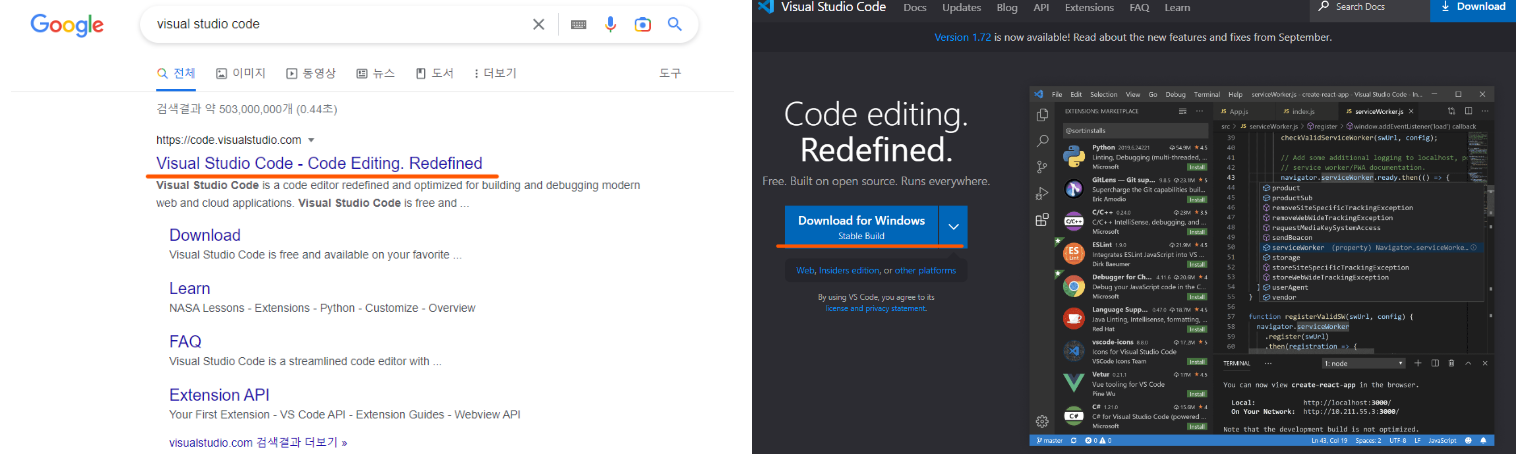Click the Visual Studio Code site logo
The height and width of the screenshot is (456, 1519).
(822, 8)
